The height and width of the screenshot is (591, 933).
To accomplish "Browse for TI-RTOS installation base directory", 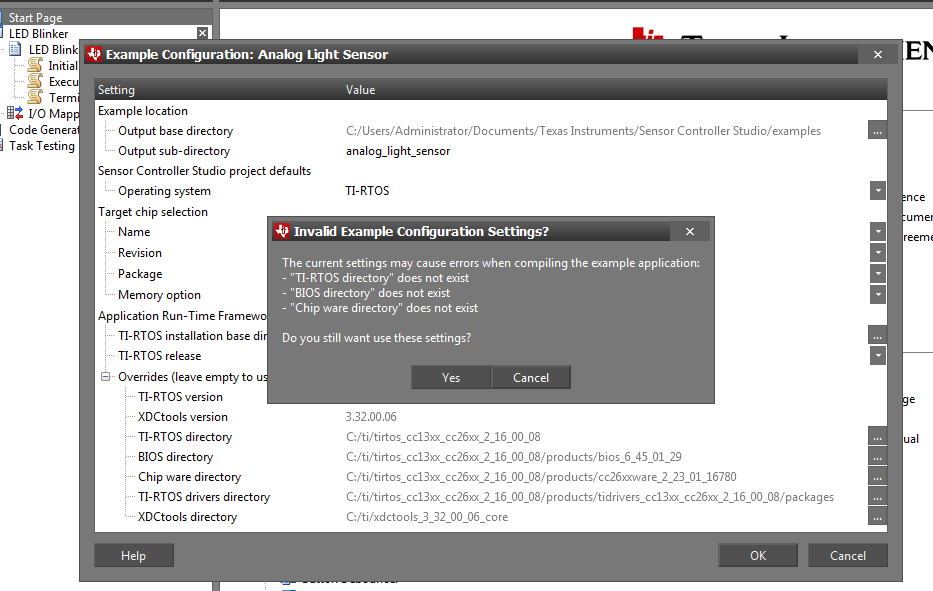I will pyautogui.click(x=877, y=335).
